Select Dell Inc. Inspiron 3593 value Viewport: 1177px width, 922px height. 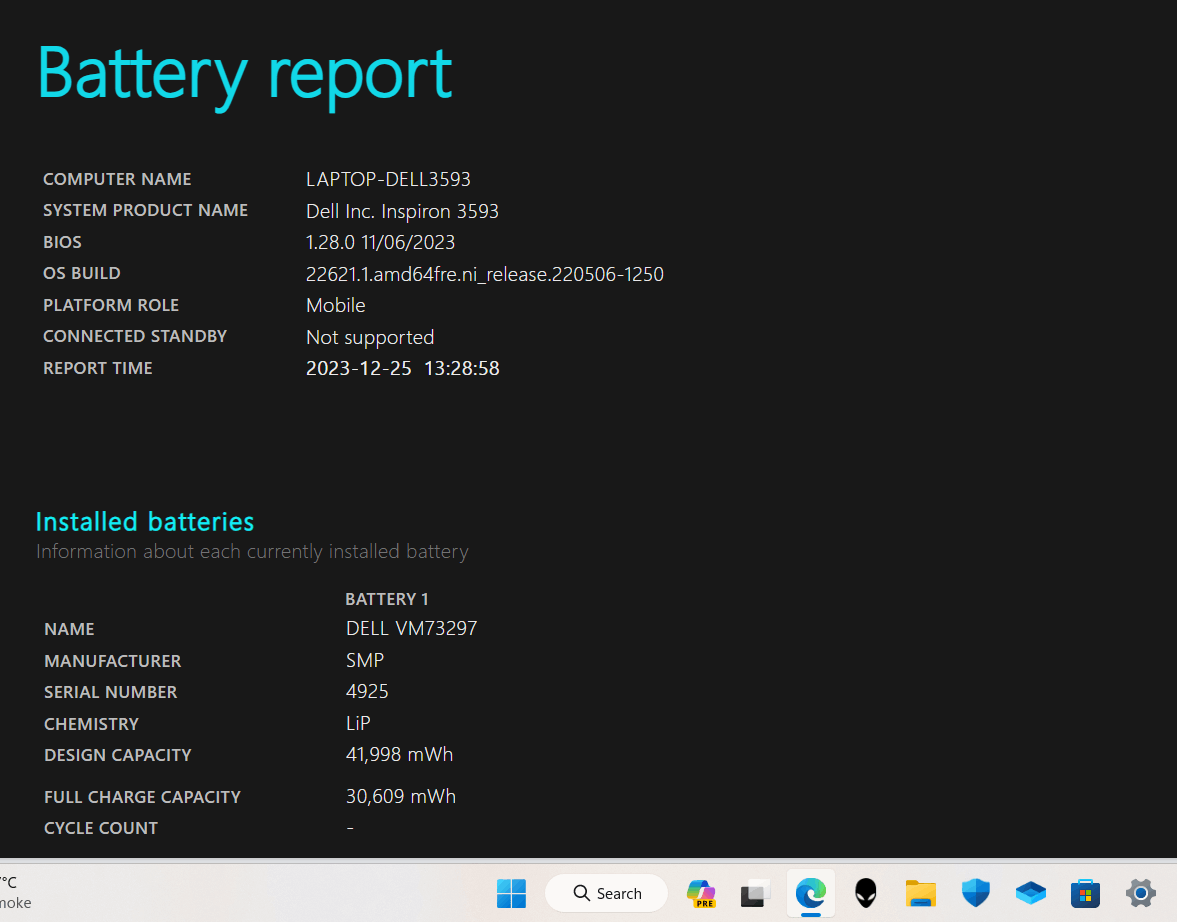[x=402, y=211]
